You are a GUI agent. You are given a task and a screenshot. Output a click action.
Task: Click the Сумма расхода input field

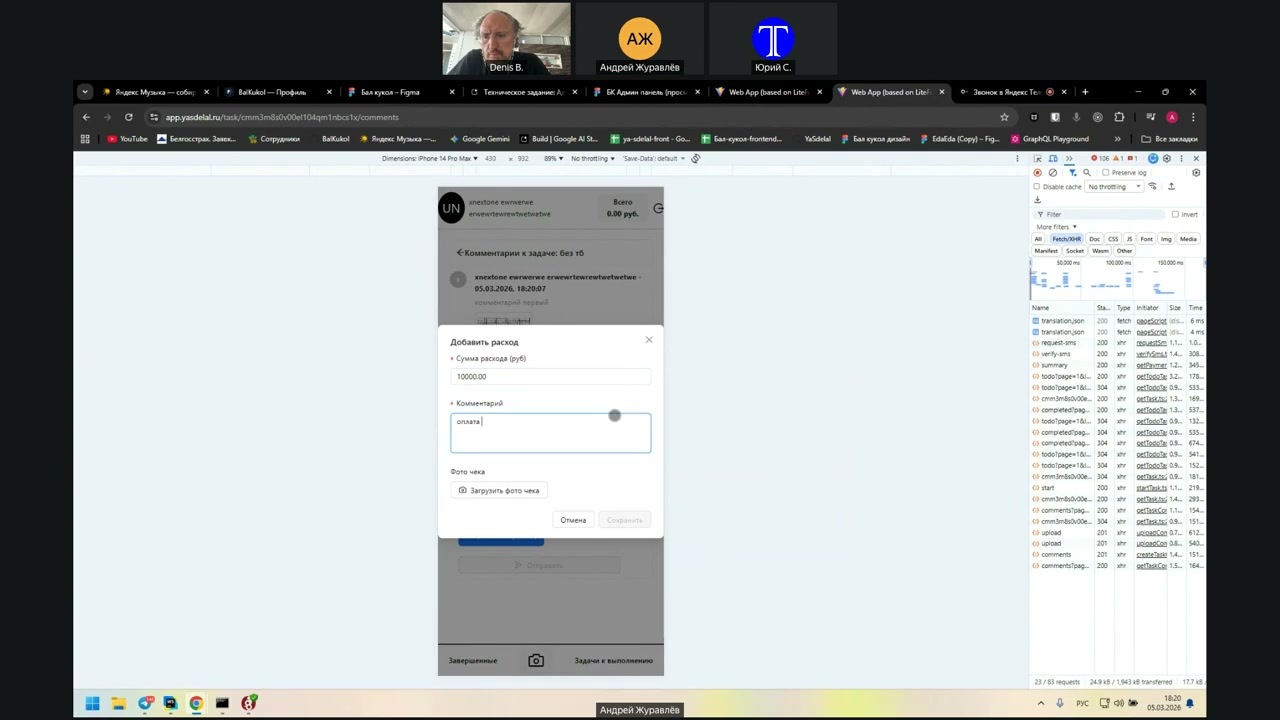550,377
